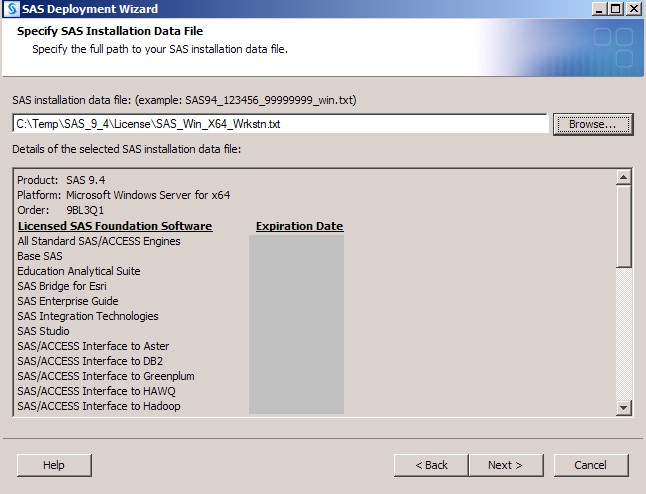Select 'SAS/ACCESS Interface to HAWQ' row
This screenshot has height=494, width=646.
pos(96,391)
